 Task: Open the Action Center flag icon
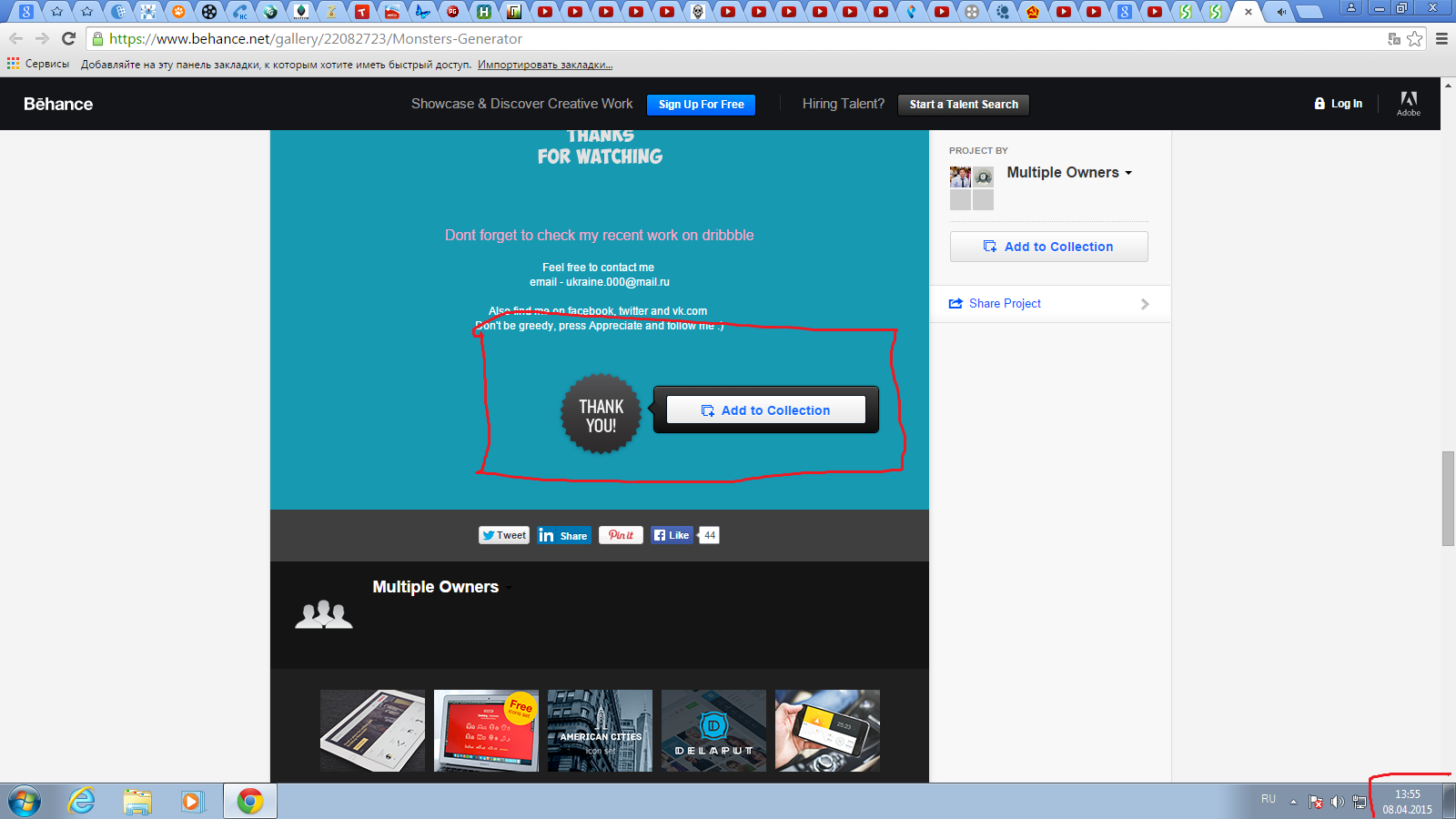pos(1316,802)
